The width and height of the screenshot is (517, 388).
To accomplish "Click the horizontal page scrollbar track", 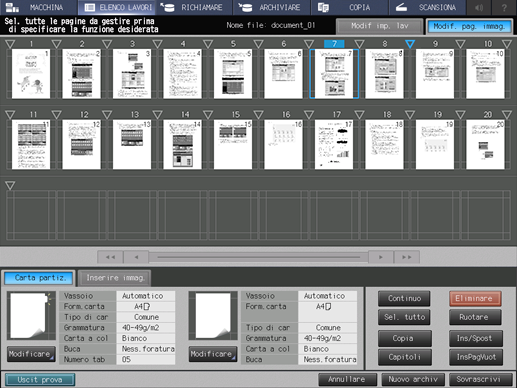I will click(x=258, y=257).
